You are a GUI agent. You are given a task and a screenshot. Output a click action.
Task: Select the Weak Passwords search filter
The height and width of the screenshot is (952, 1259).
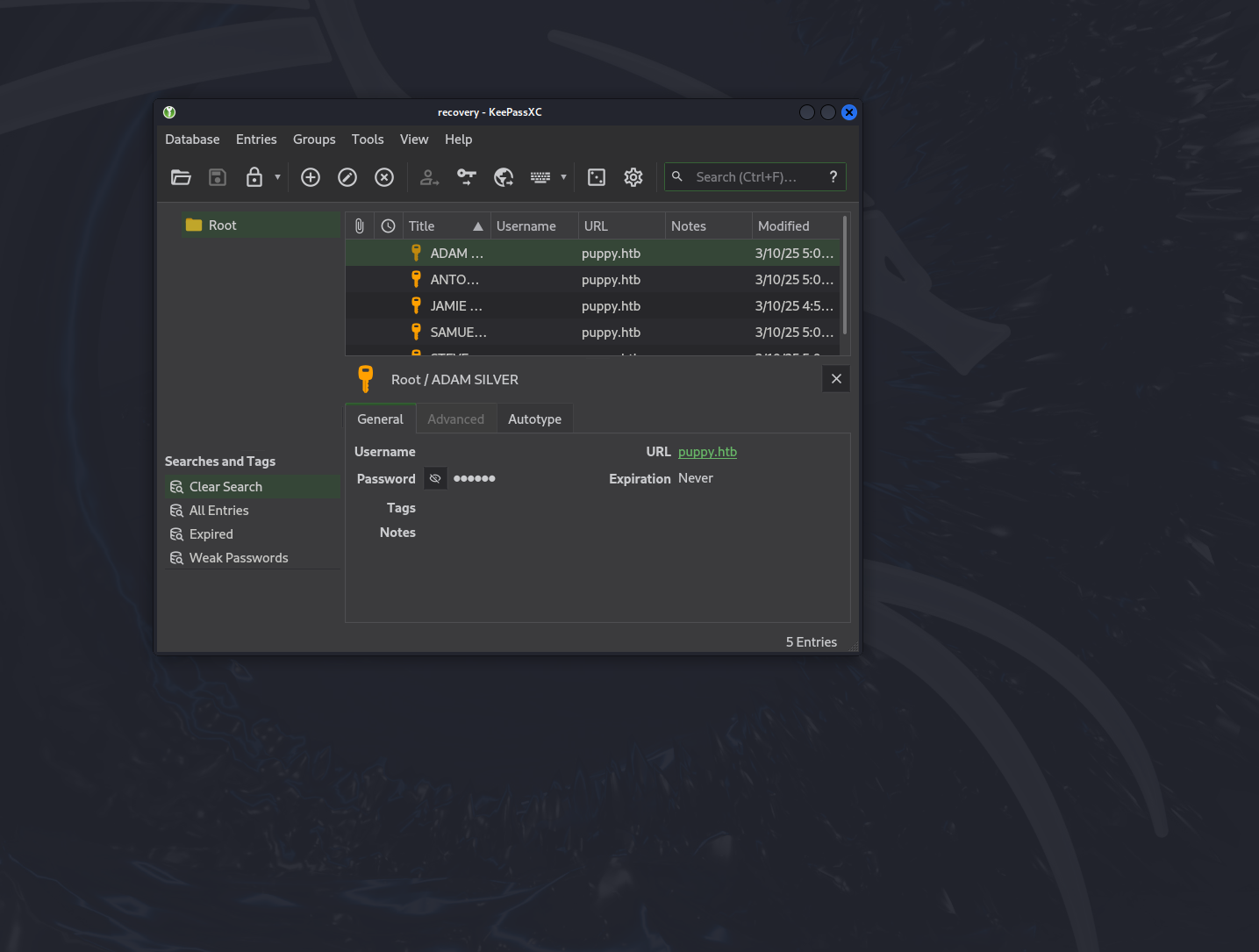[x=238, y=557]
